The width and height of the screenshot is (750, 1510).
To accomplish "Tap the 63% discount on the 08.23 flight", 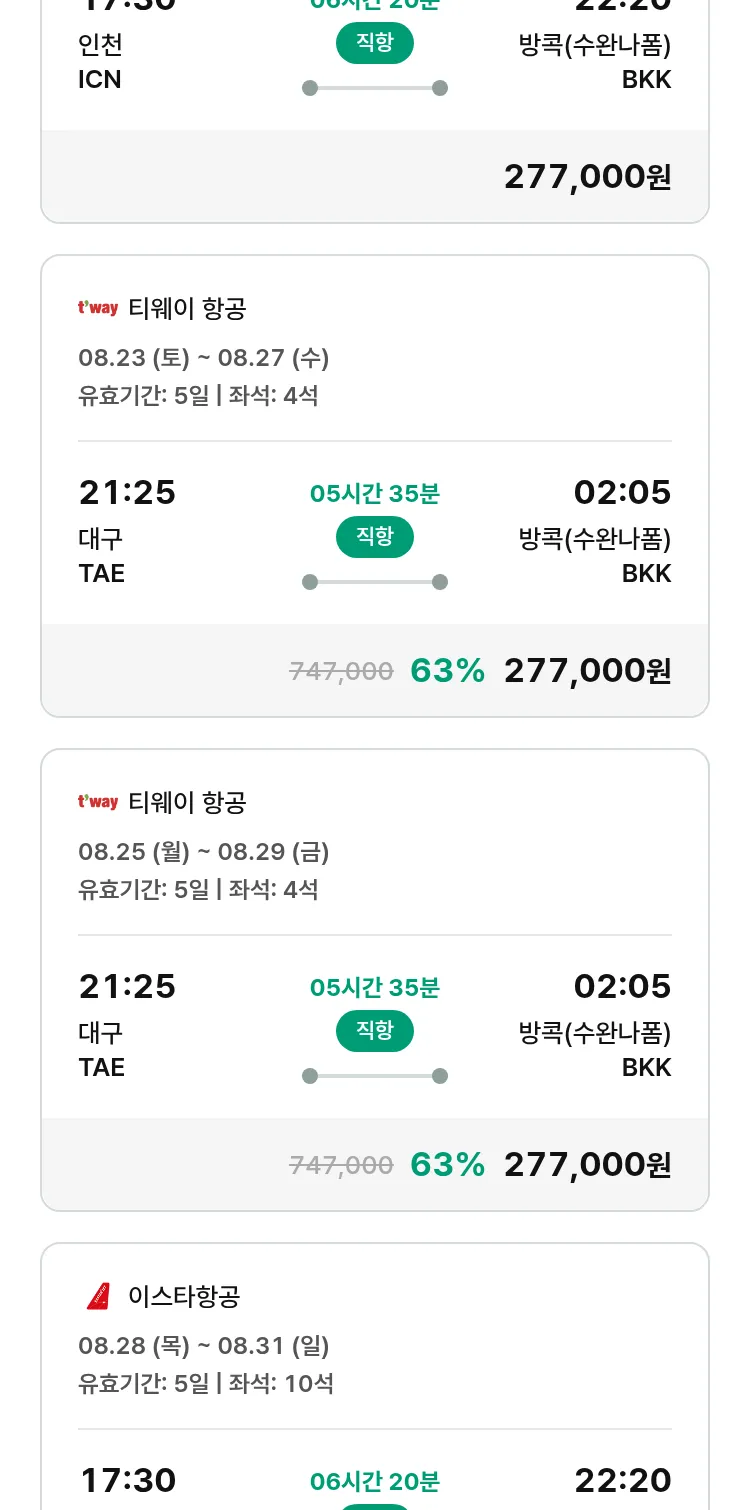I will pos(447,671).
